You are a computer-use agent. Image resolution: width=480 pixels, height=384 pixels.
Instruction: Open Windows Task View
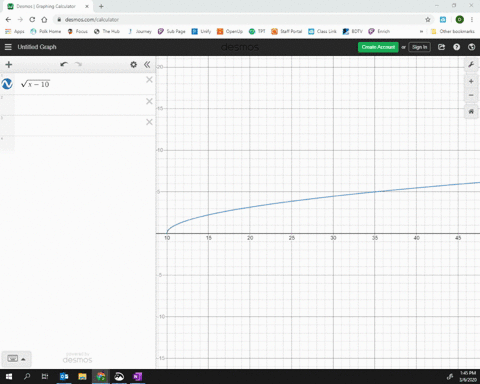coord(45,377)
